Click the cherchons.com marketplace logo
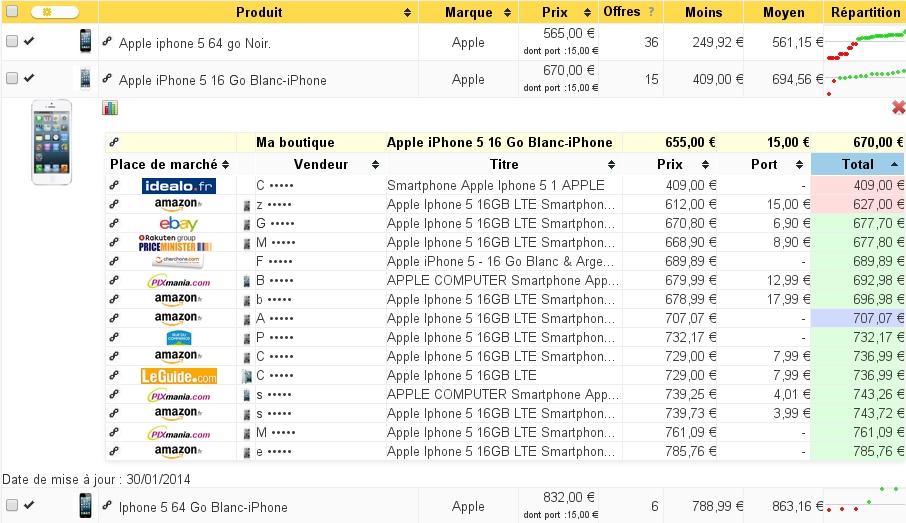Viewport: 906px width, 523px height. click(x=179, y=261)
